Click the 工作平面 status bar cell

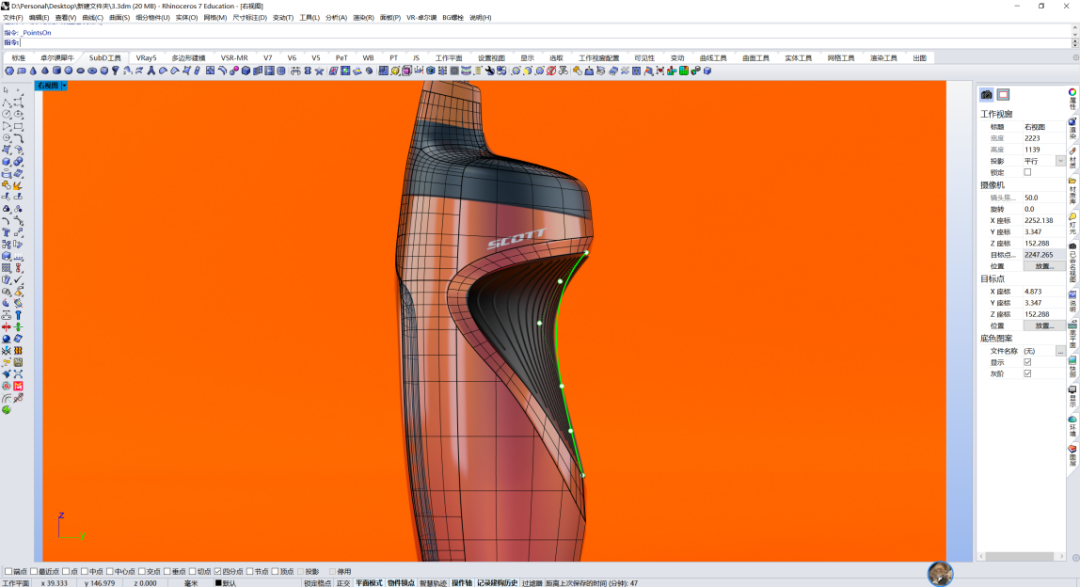coord(16,583)
